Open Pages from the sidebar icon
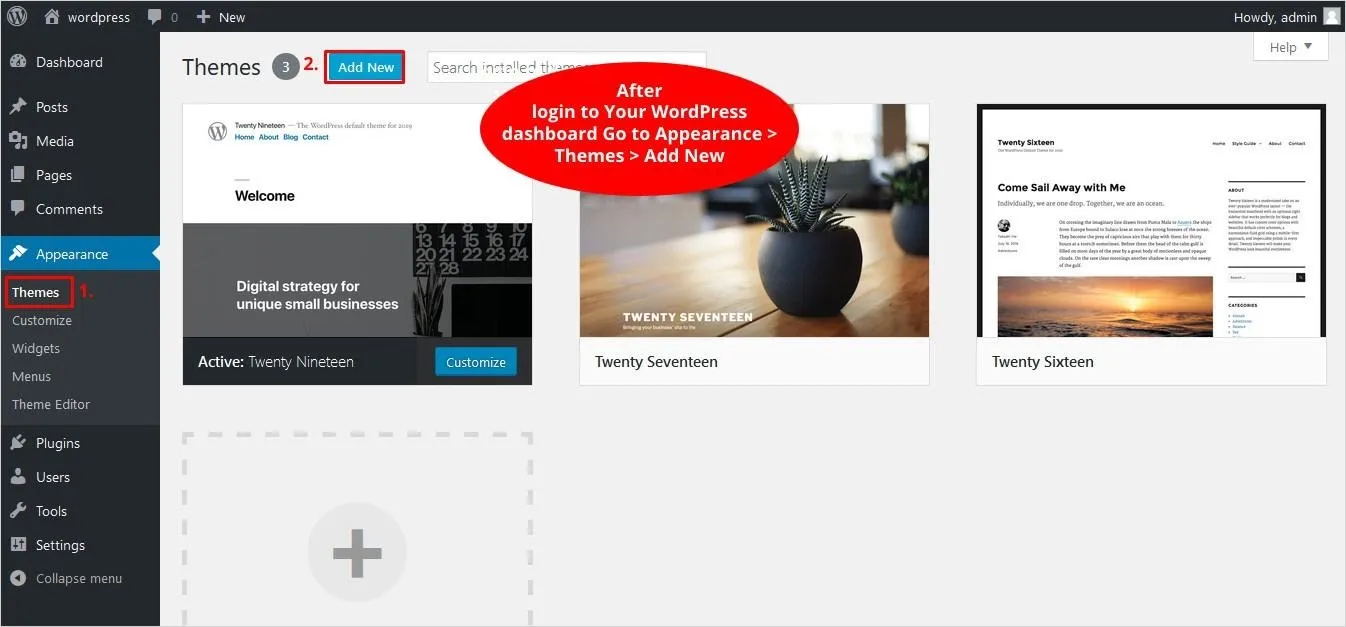Viewport: 1346px width, 627px height. coord(20,174)
